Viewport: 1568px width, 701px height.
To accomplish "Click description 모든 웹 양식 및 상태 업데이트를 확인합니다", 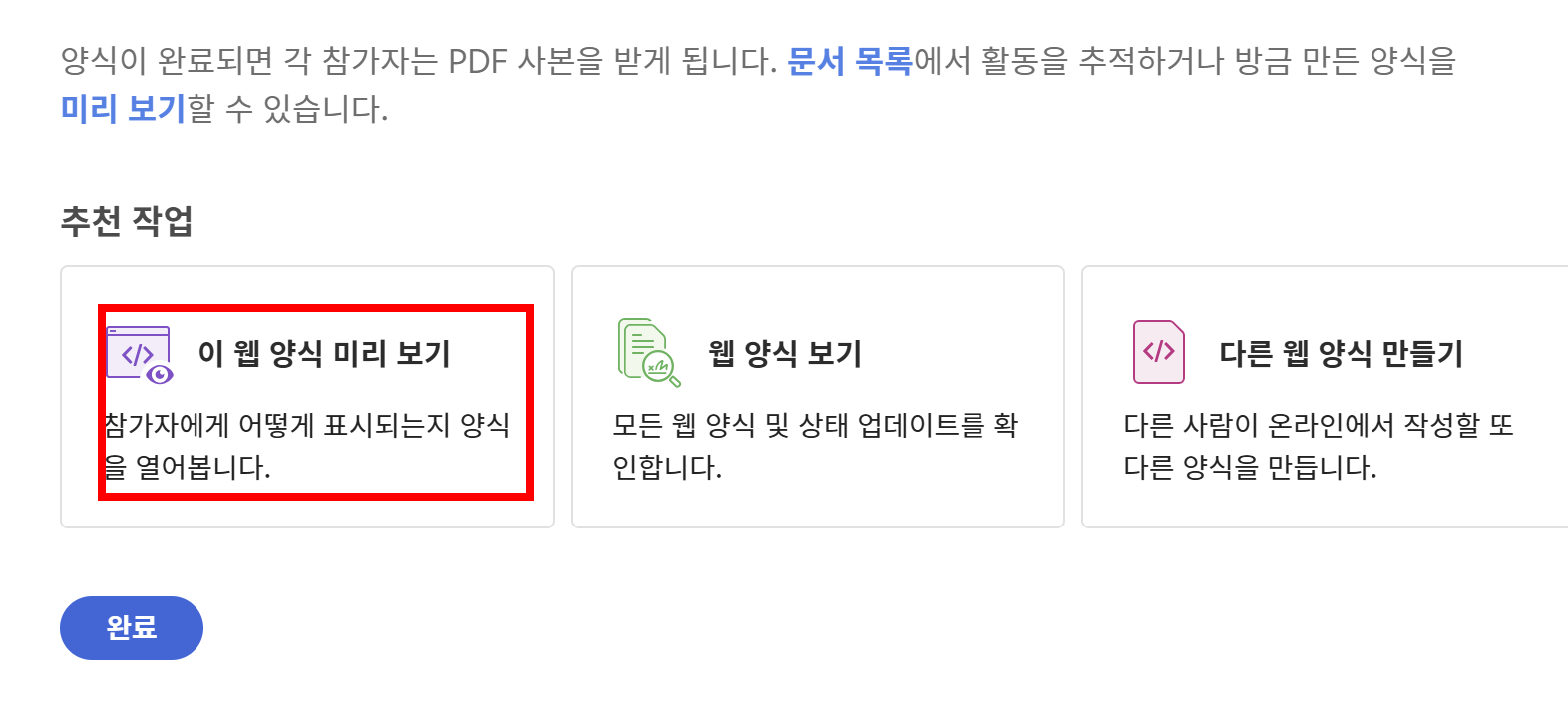I will click(x=816, y=446).
